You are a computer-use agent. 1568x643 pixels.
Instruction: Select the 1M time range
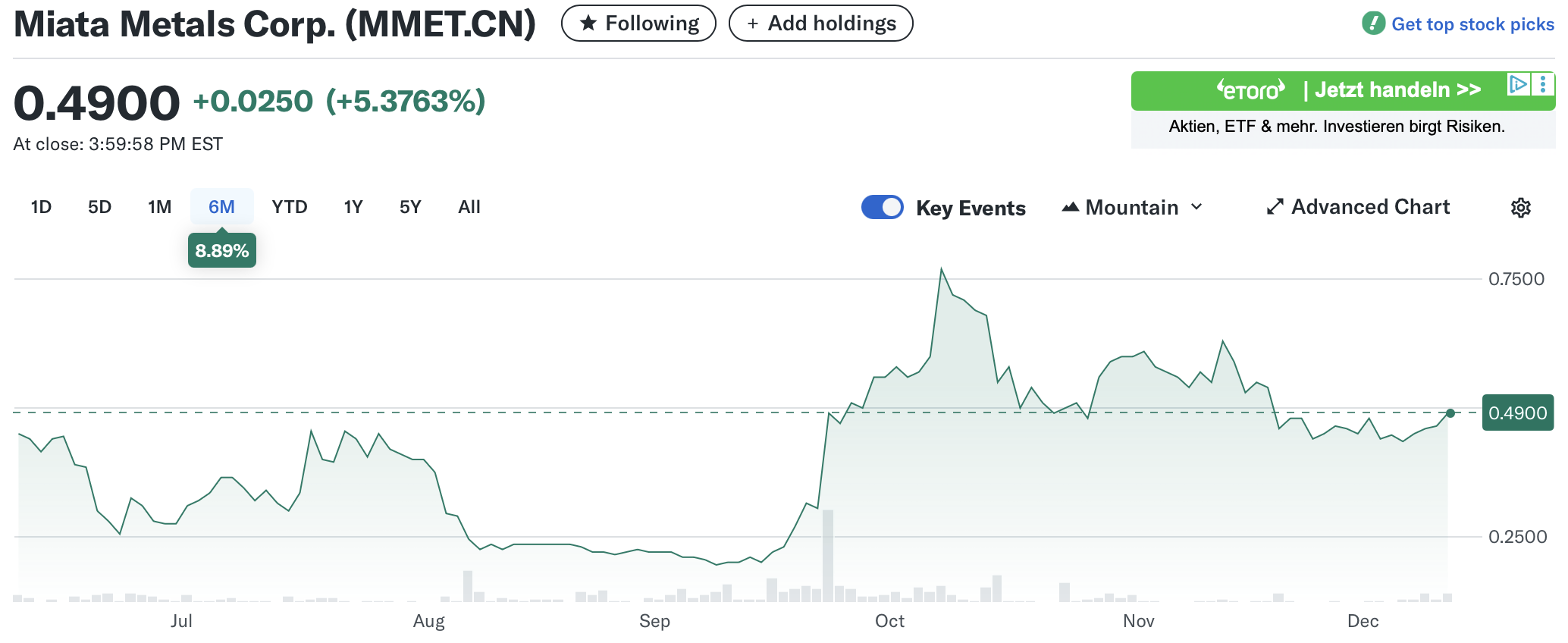(159, 207)
